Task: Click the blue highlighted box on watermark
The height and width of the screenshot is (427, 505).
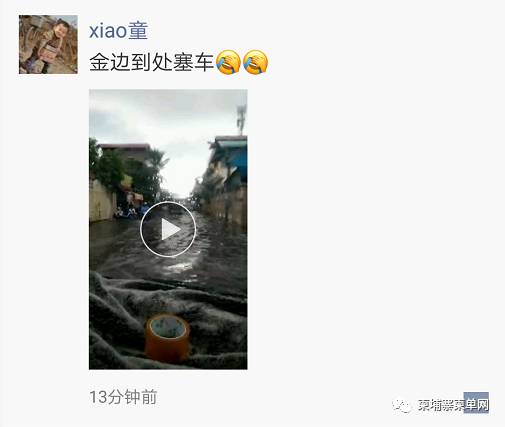Action: pyautogui.click(x=476, y=403)
